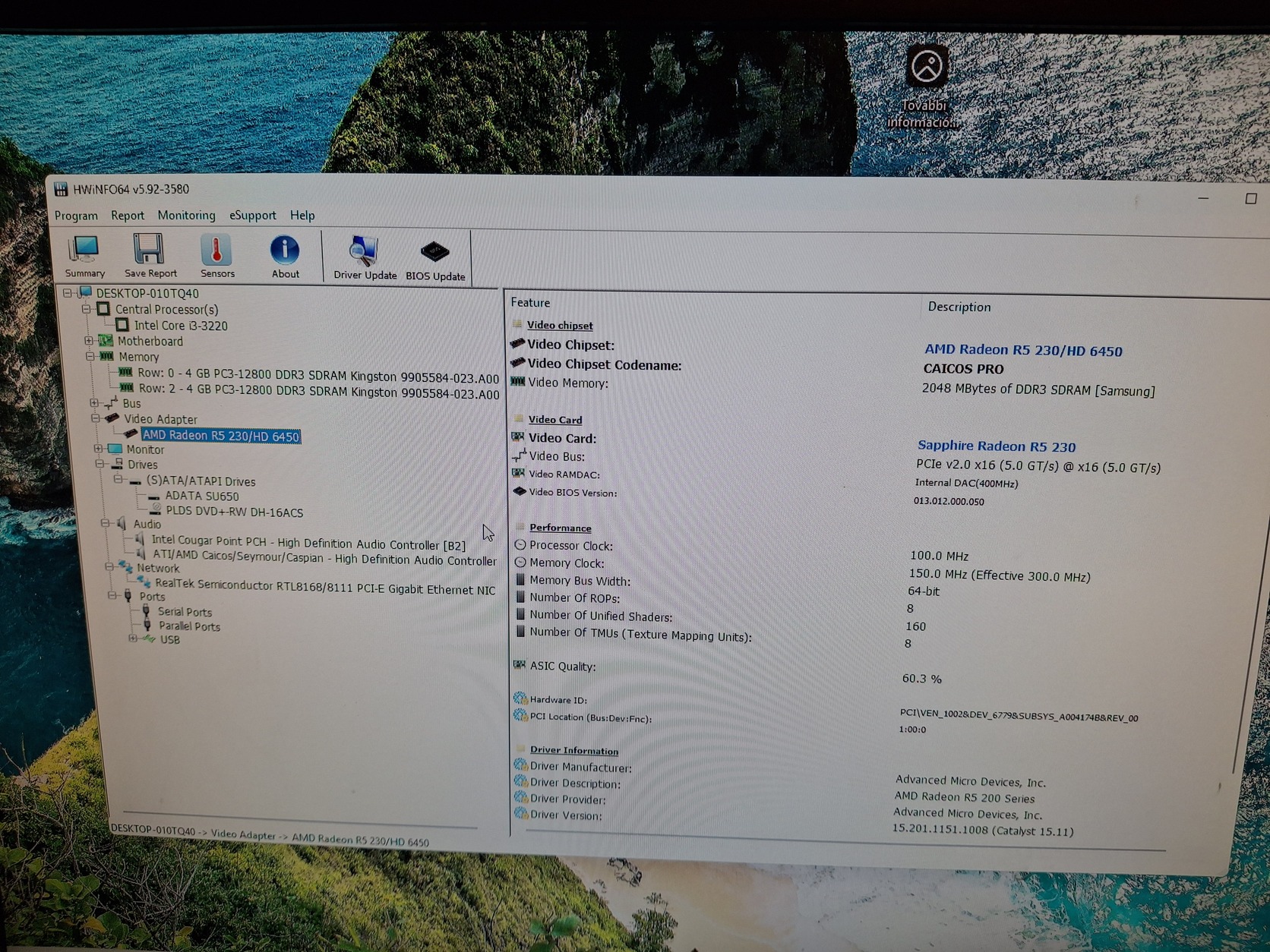
Task: Click the Video Card feature icon
Action: tap(518, 437)
